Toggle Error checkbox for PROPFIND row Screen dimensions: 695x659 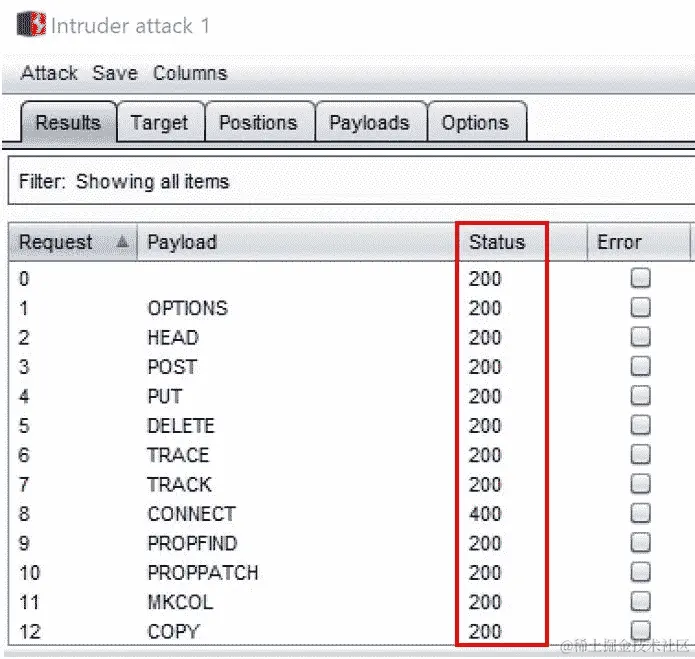pos(640,542)
